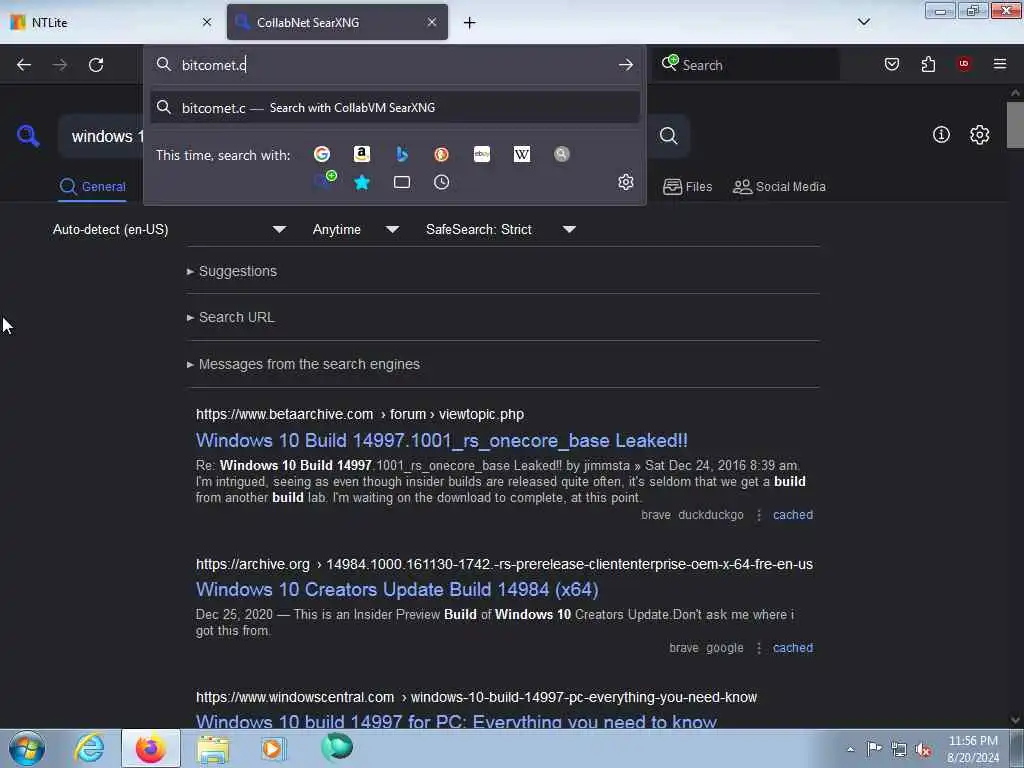Viewport: 1024px width, 768px height.
Task: Open the Firefox hamburger menu
Action: pos(1000,64)
